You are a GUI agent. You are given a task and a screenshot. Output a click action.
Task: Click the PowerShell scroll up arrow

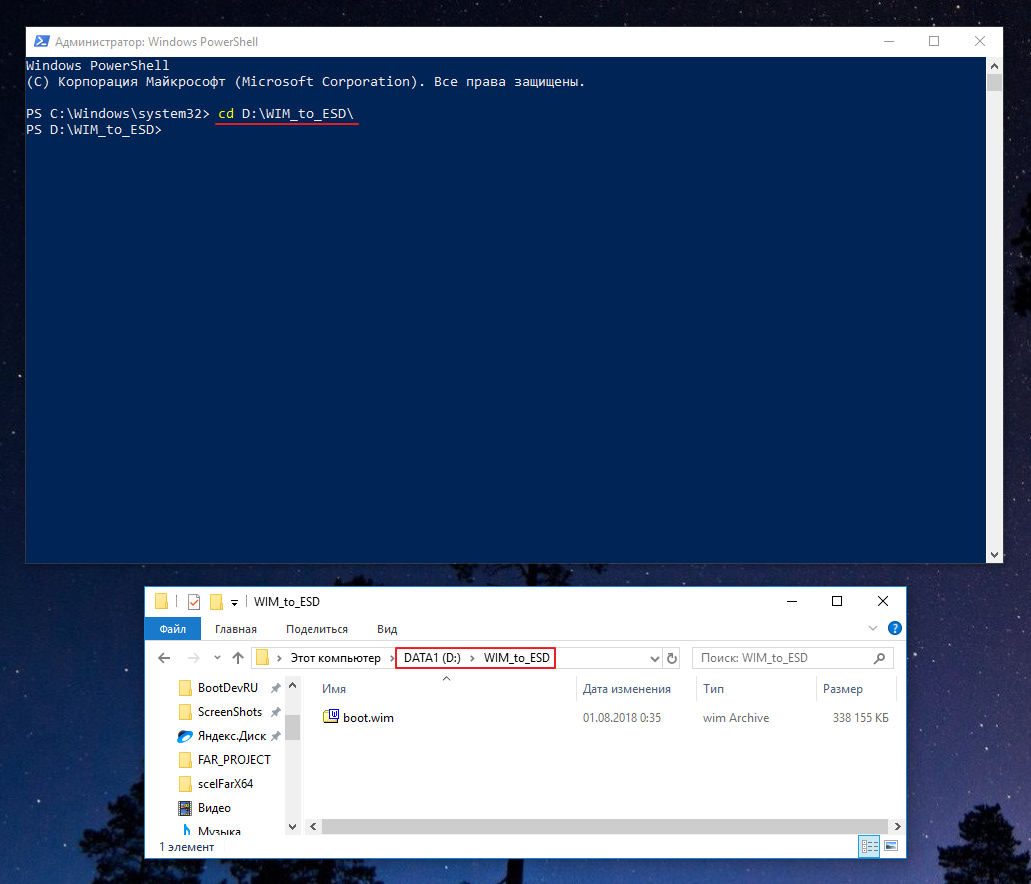994,66
